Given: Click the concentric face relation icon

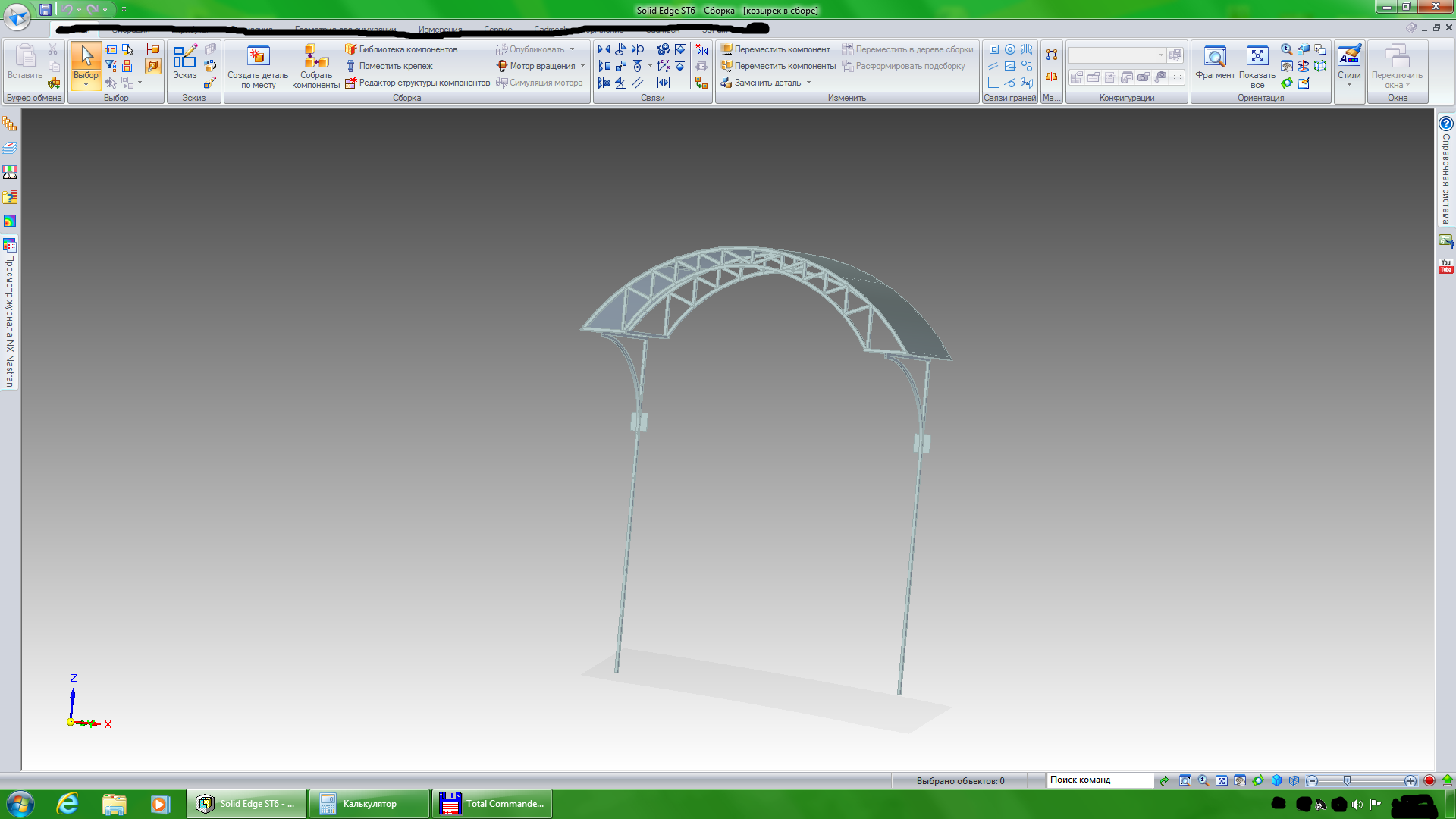Looking at the screenshot, I should (1010, 49).
